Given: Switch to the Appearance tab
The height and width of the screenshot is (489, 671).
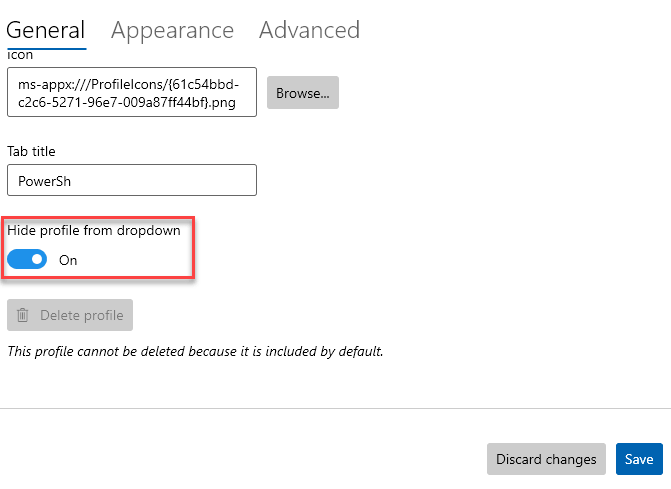Looking at the screenshot, I should 172,30.
